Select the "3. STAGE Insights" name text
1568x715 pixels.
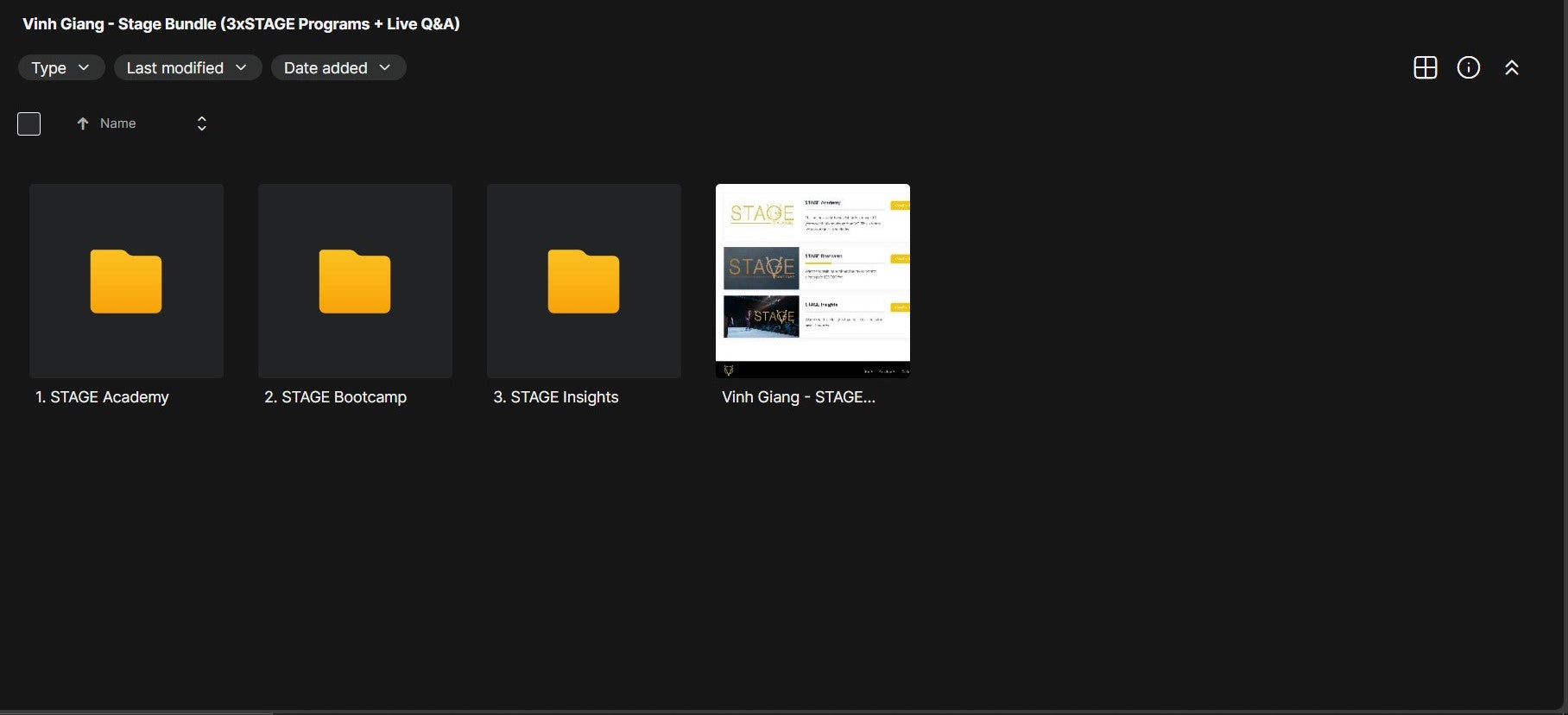pos(555,397)
